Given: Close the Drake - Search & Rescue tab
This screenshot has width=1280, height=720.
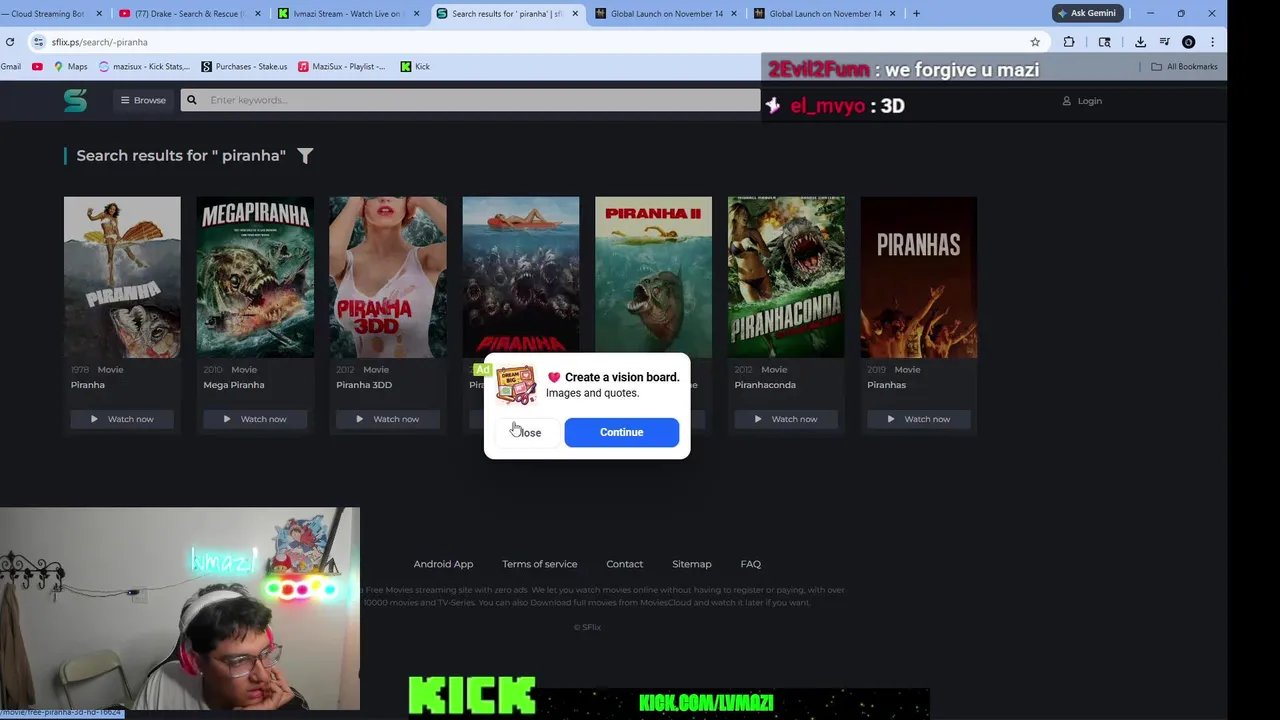Looking at the screenshot, I should click(x=258, y=13).
